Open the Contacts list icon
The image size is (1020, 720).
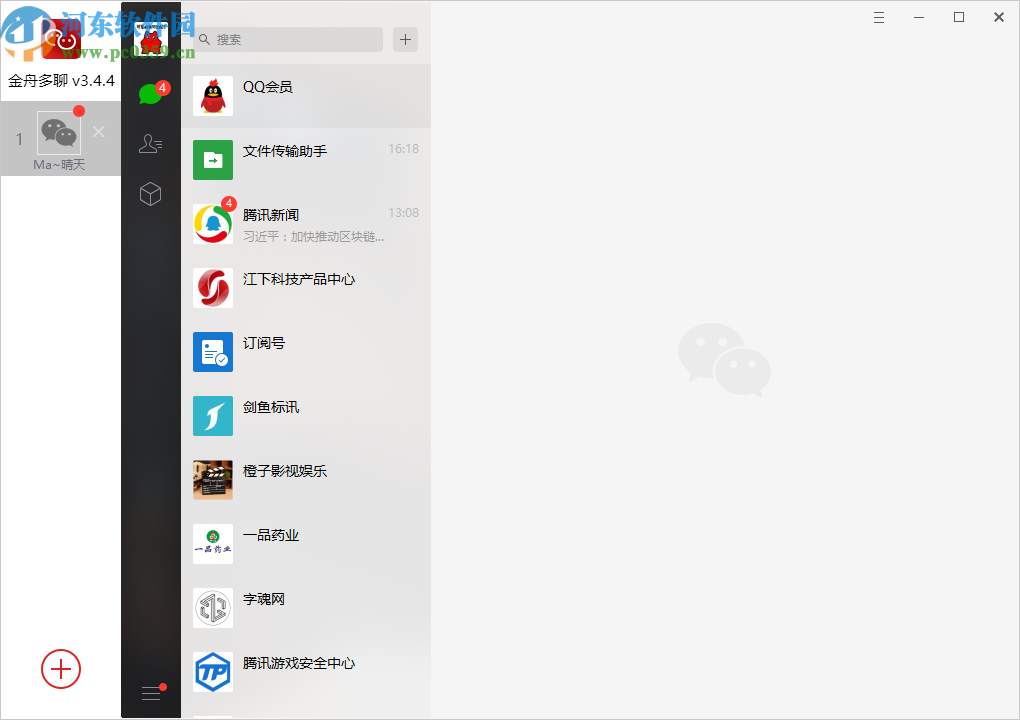[151, 144]
